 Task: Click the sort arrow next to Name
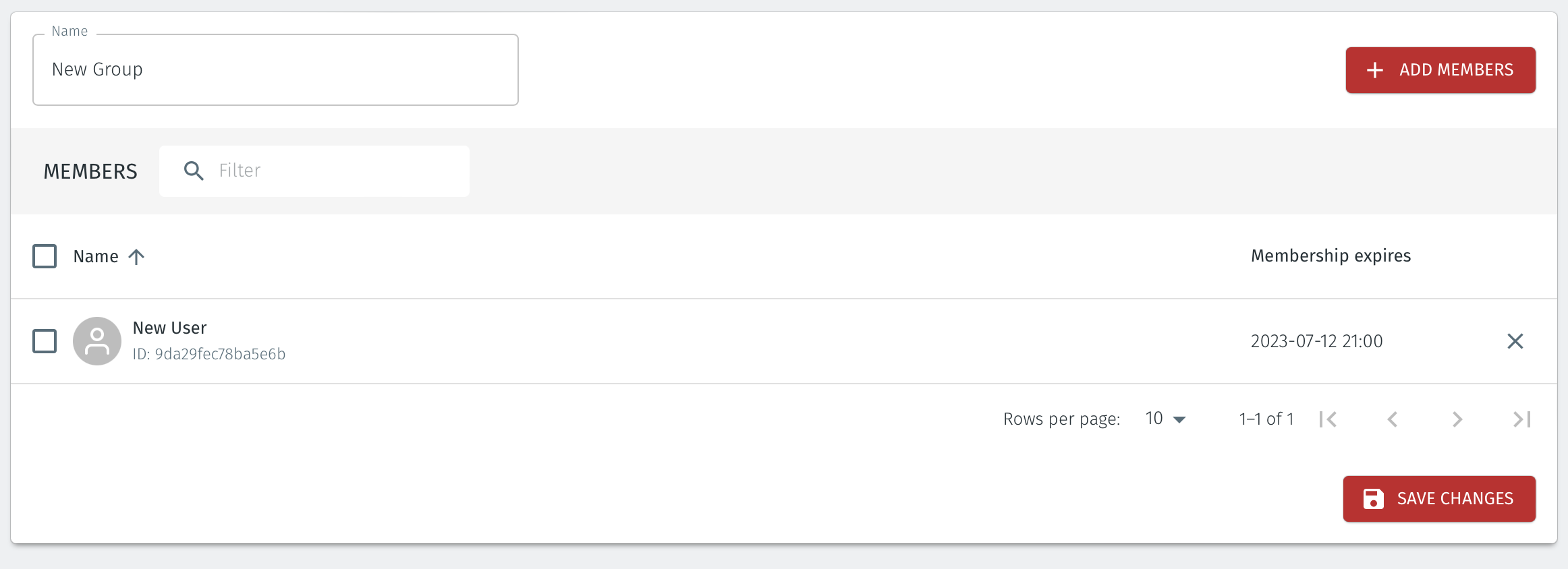pos(138,256)
